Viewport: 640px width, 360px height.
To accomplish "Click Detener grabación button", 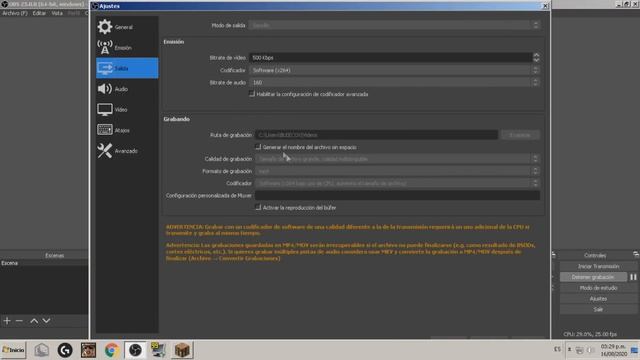I will (593, 277).
